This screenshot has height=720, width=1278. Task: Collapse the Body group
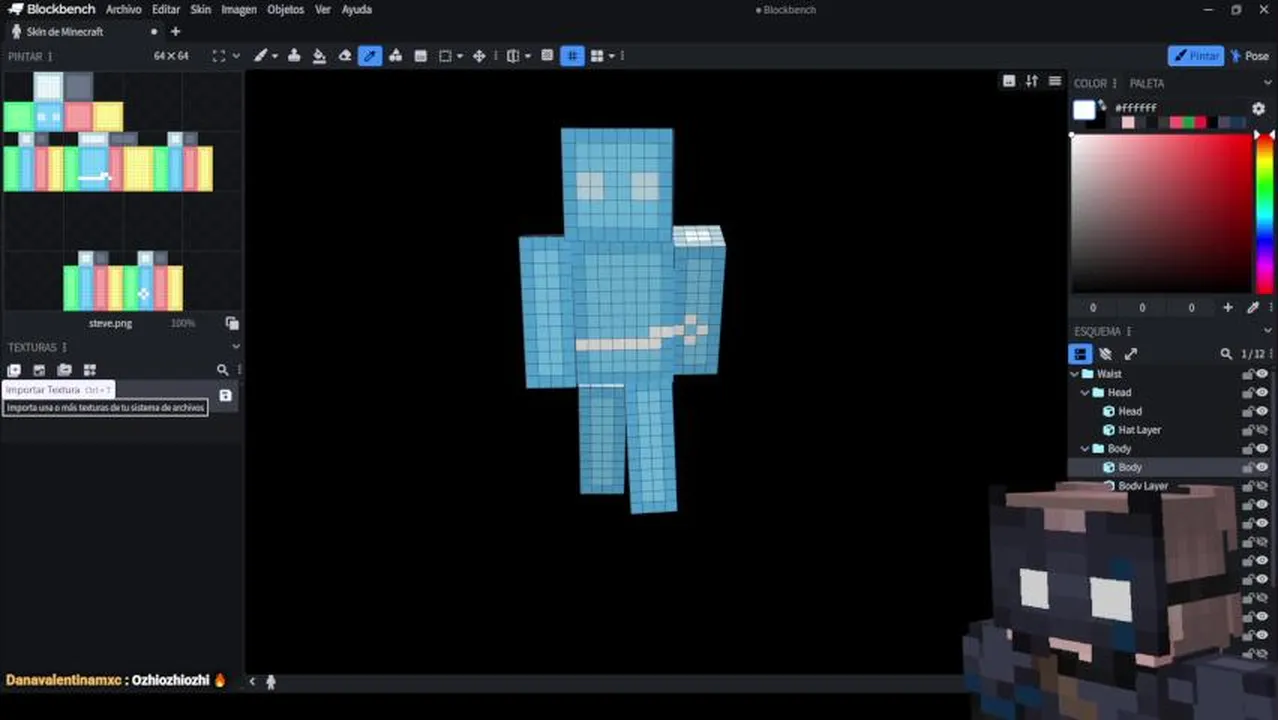coord(1085,449)
